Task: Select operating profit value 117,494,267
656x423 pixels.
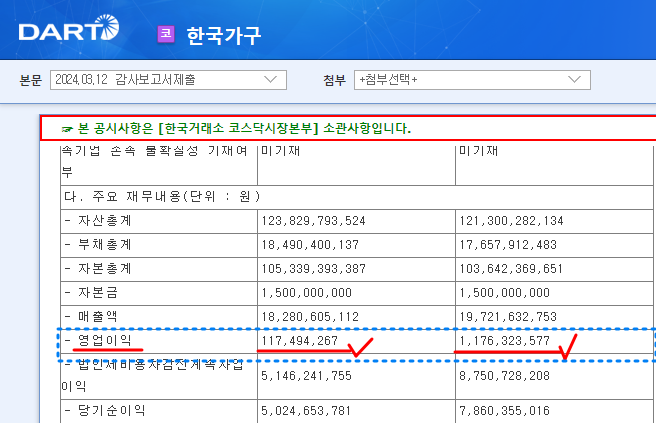Action: (300, 341)
